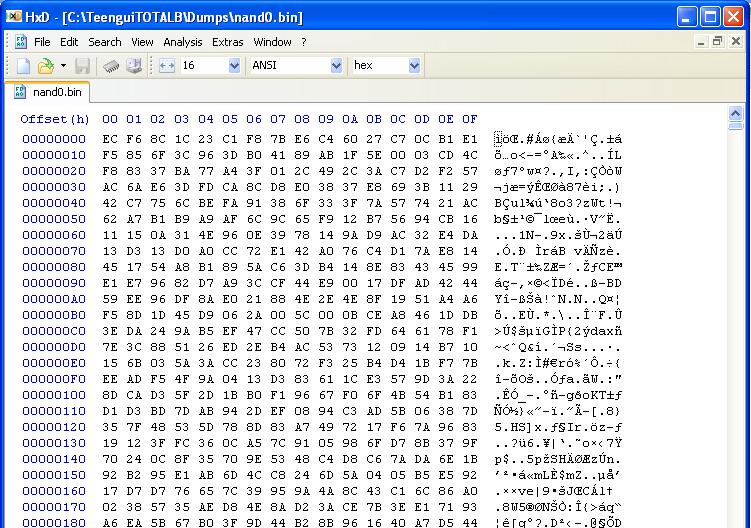Click offset row 00000150
Viewport: 751px width, 528px height.
click(54, 475)
